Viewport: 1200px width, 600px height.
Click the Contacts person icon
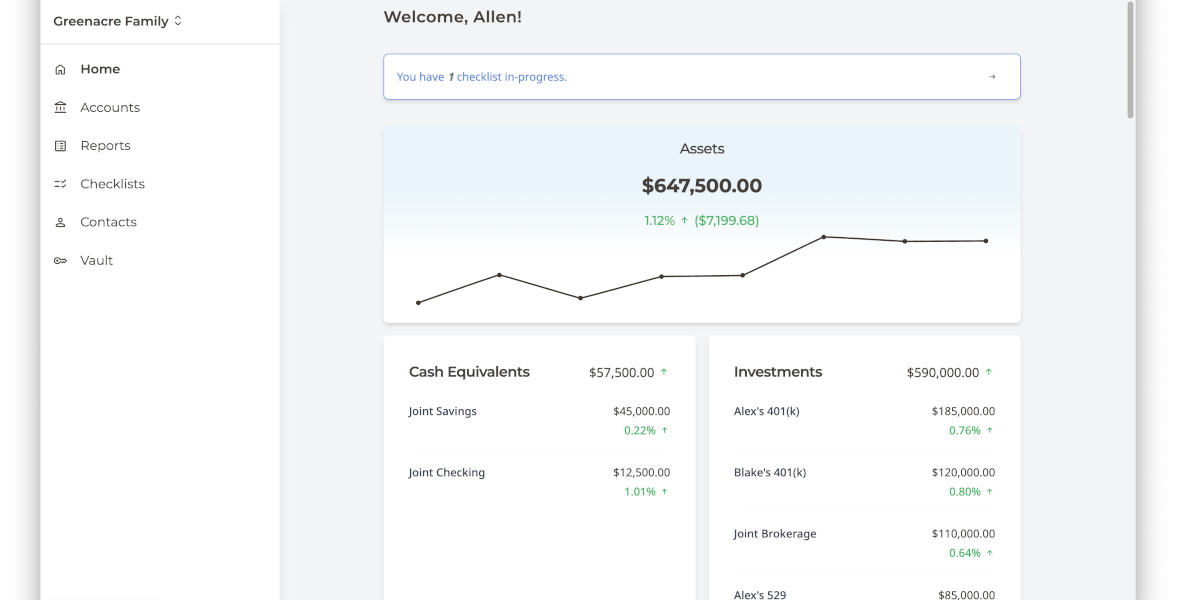[x=61, y=222]
